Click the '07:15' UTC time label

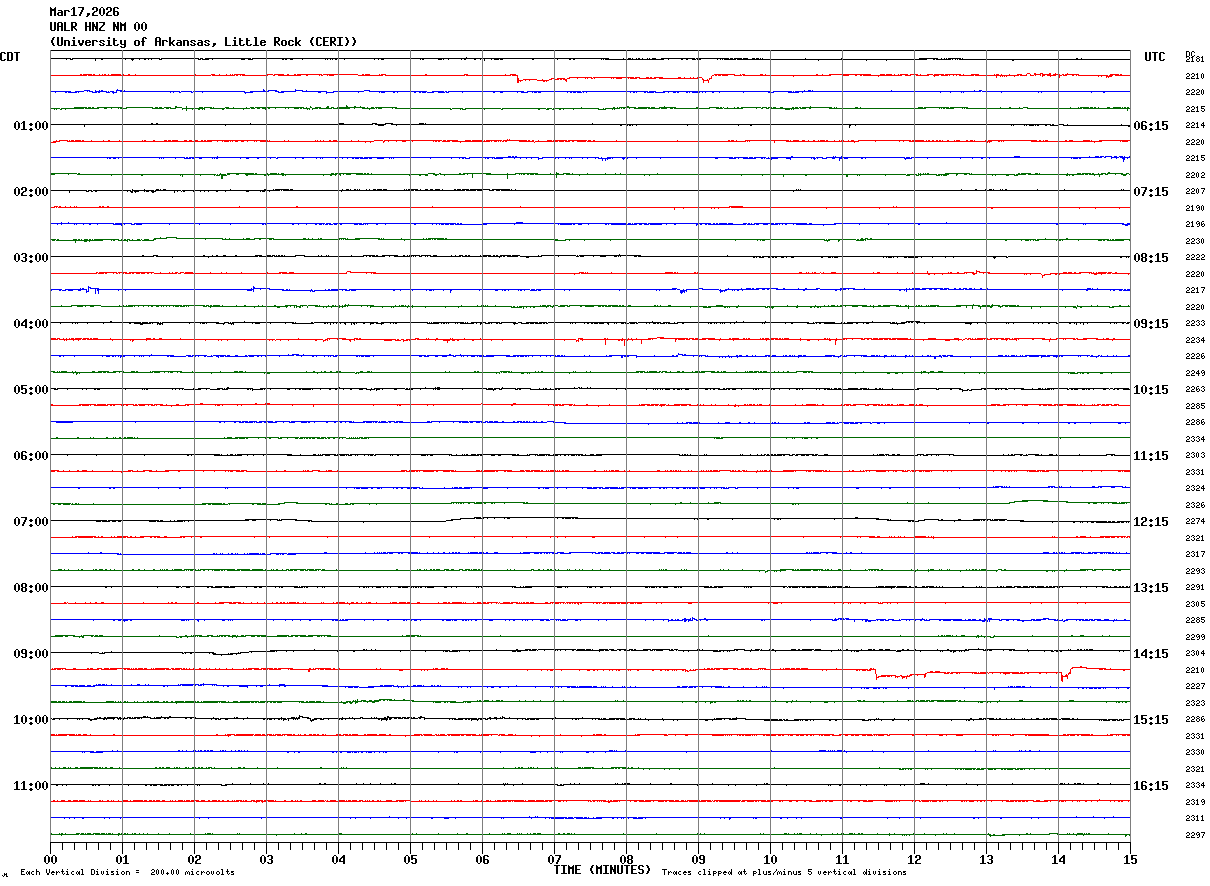[1151, 192]
